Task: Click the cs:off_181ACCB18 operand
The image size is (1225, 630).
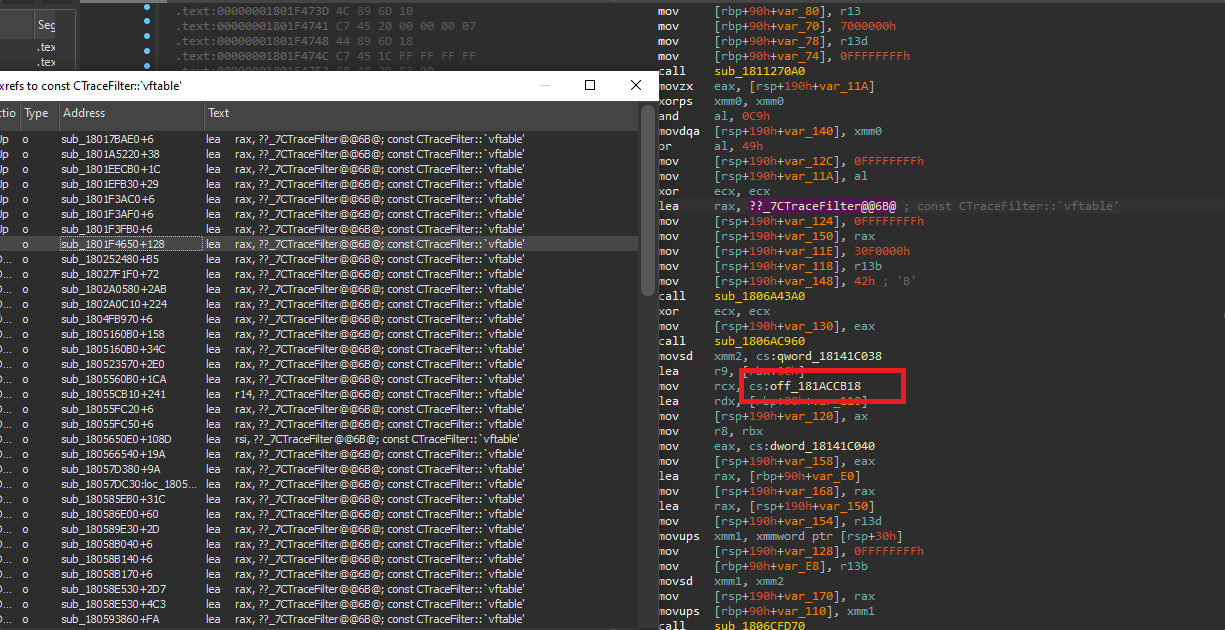Action: [x=803, y=386]
